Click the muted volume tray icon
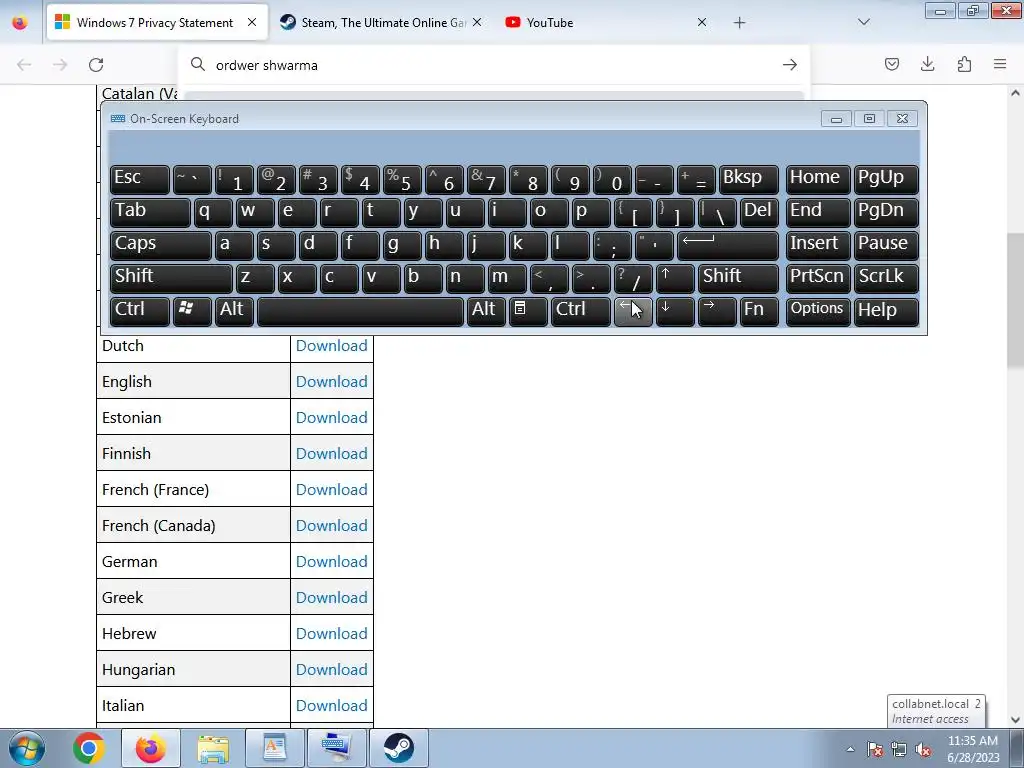The height and width of the screenshot is (768, 1024). [923, 750]
